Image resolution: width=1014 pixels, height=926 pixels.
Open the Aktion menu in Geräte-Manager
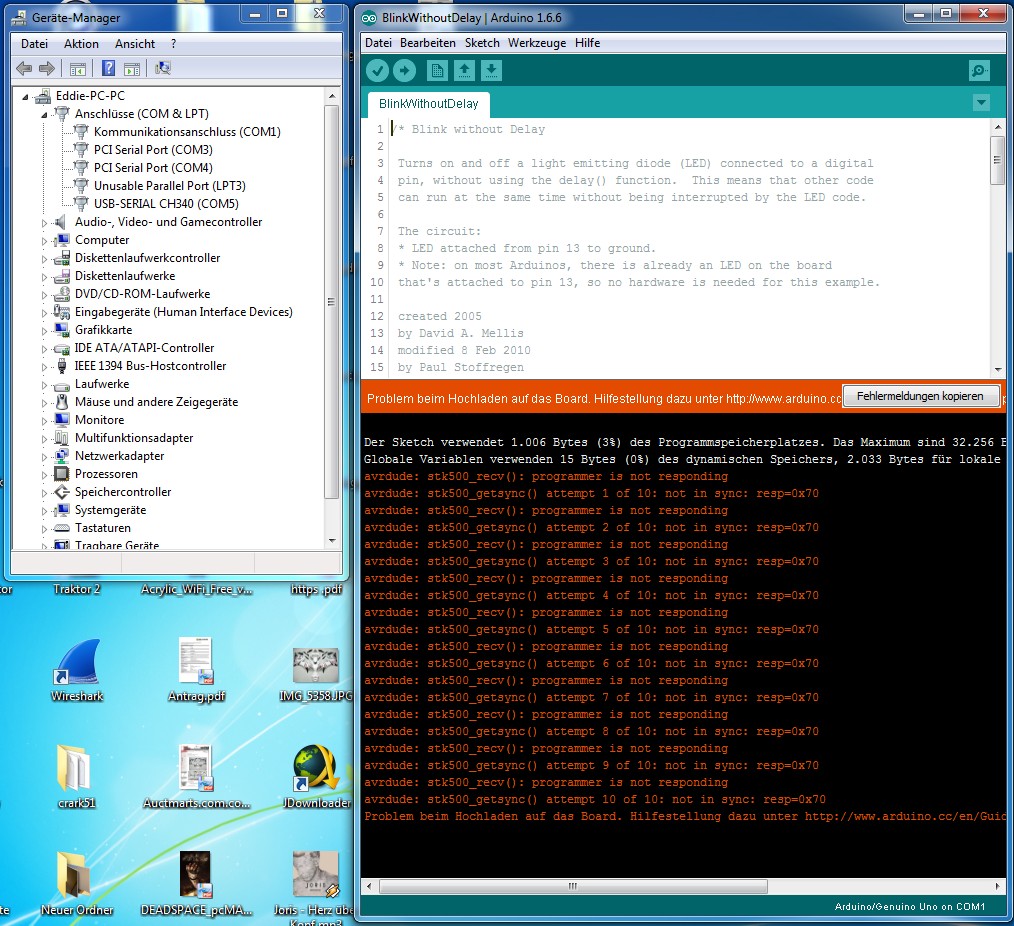coord(81,44)
